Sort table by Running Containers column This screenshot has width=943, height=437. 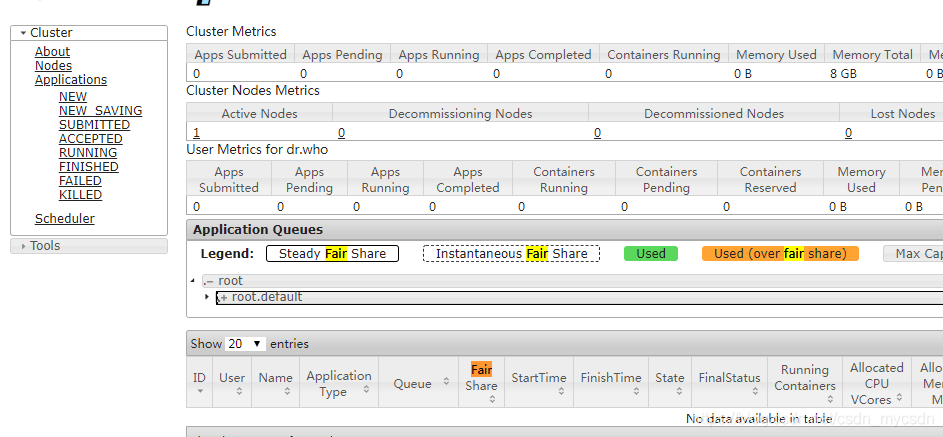pos(805,382)
